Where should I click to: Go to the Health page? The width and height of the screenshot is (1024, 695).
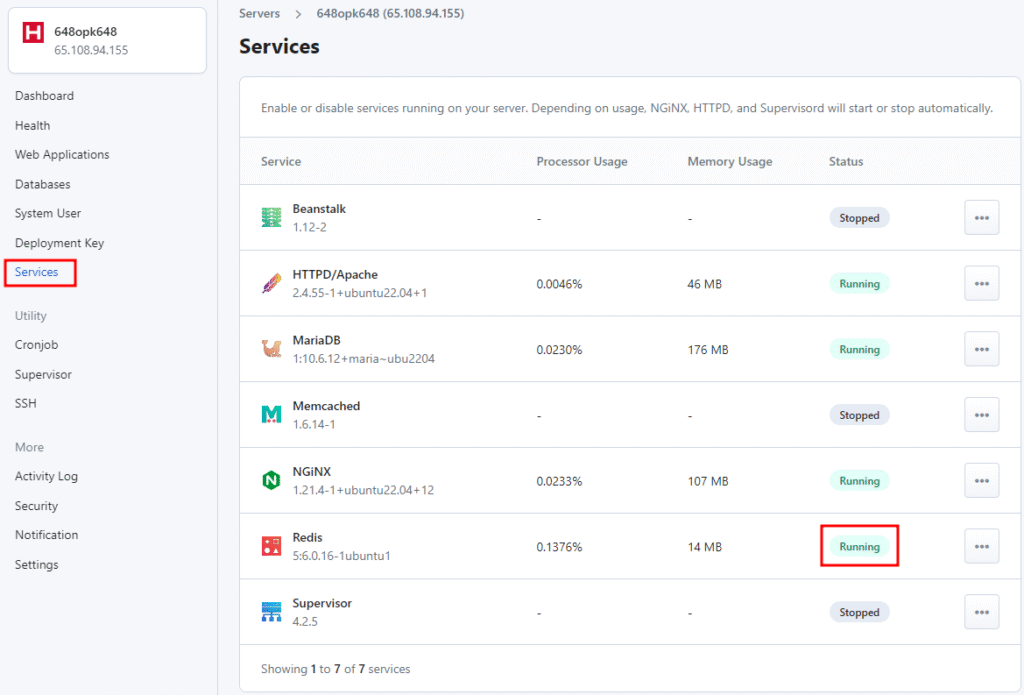click(33, 125)
